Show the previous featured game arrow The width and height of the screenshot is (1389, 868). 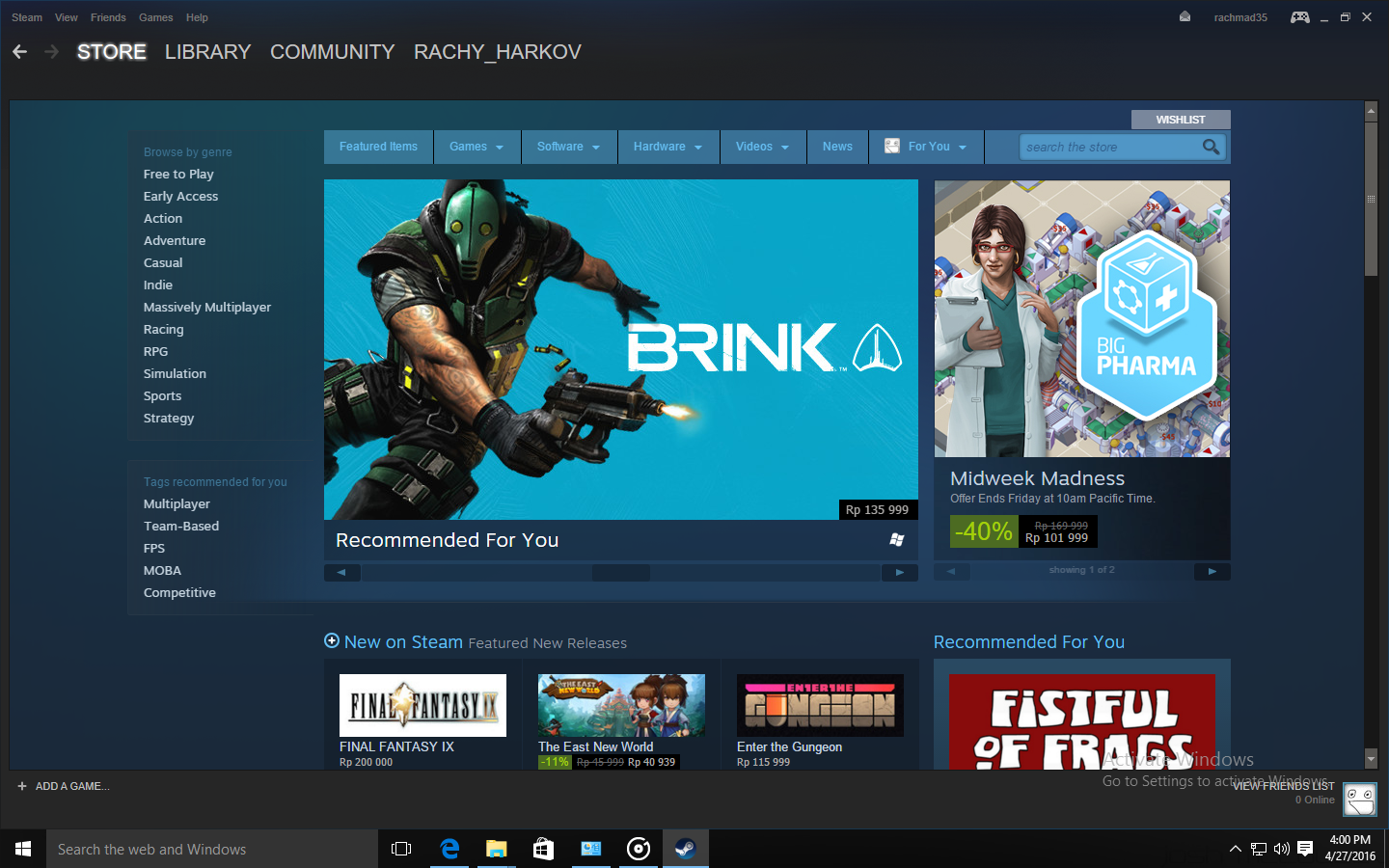click(x=341, y=573)
